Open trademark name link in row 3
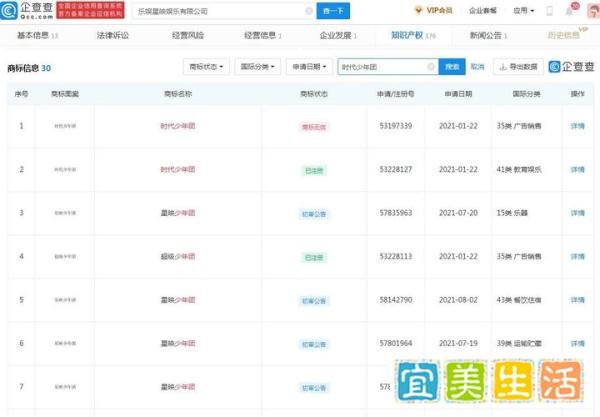This screenshot has height=417, width=600. tap(178, 213)
